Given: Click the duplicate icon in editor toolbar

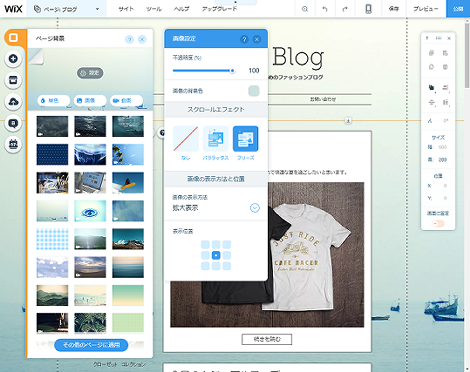Looking at the screenshot, I should [431, 67].
